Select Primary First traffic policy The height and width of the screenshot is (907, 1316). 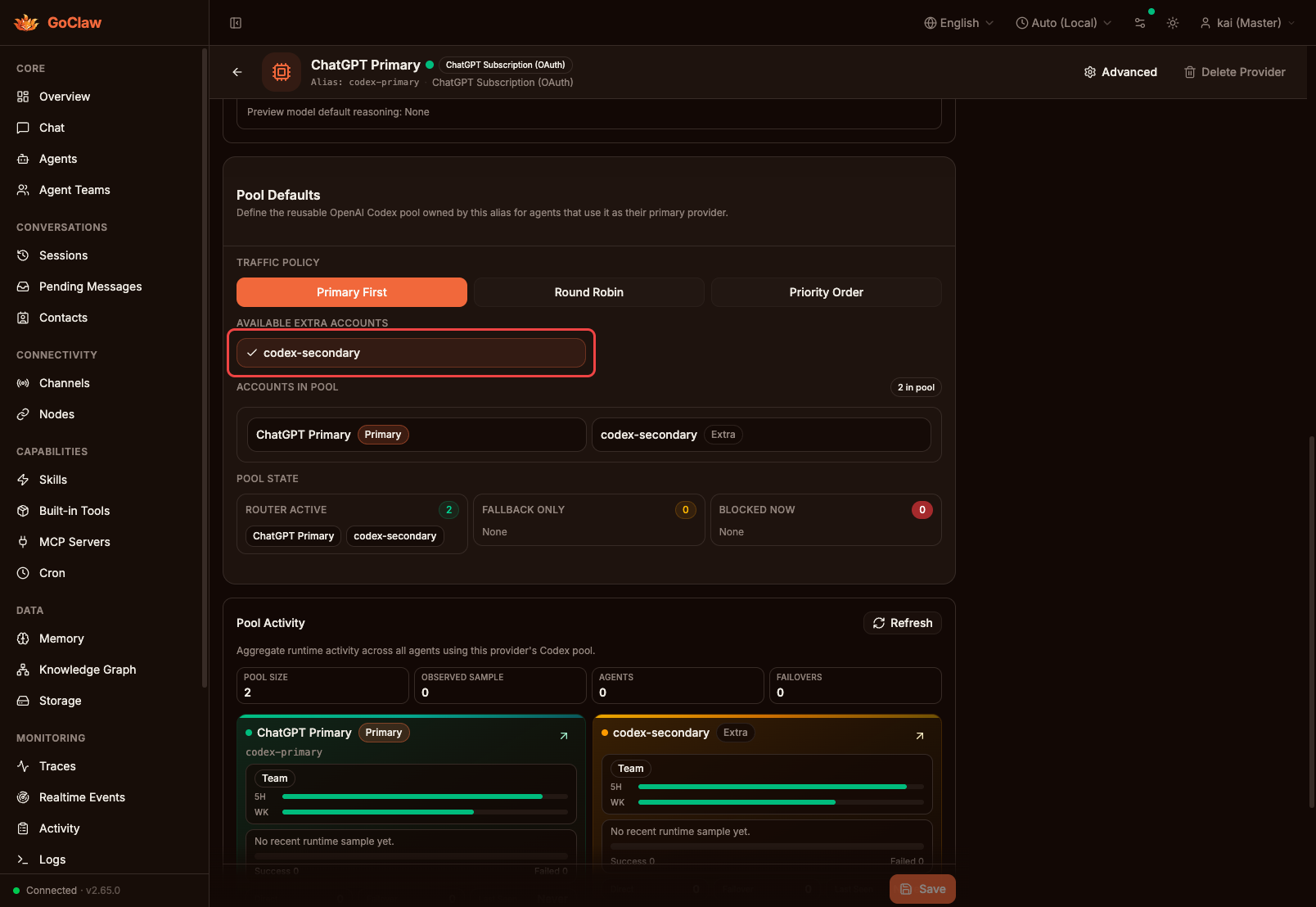pyautogui.click(x=352, y=292)
